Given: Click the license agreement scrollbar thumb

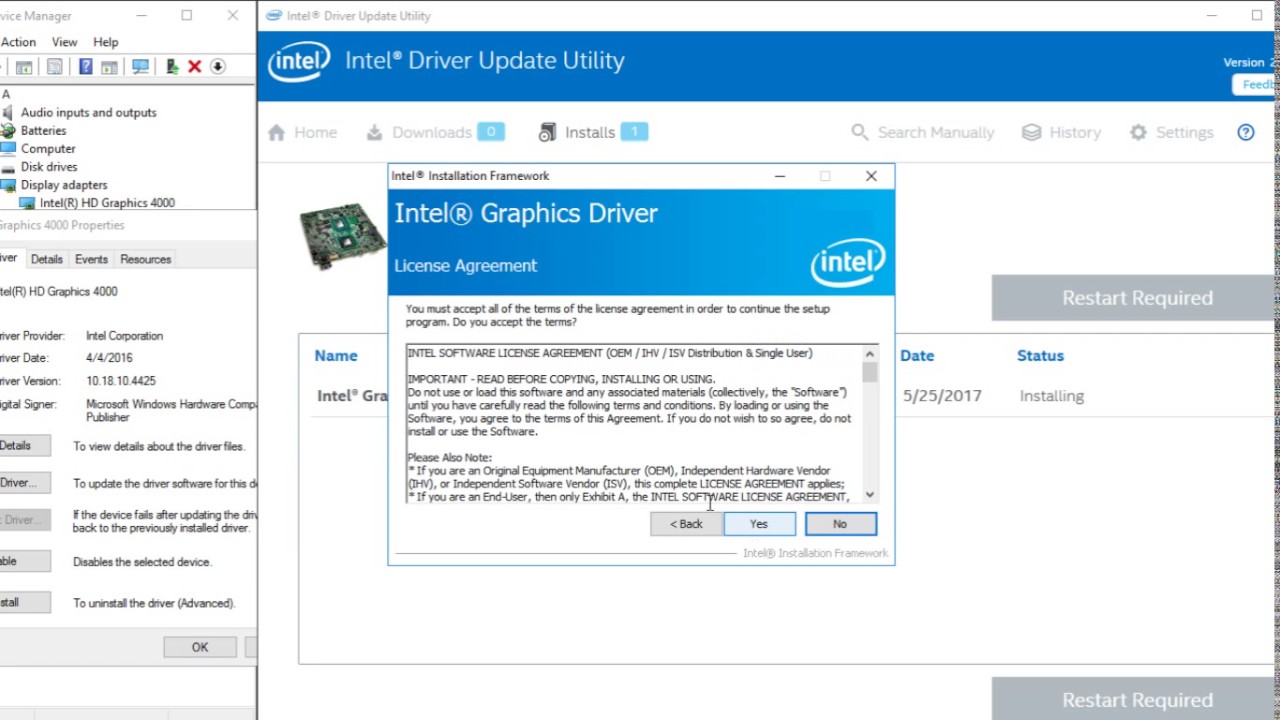Looking at the screenshot, I should click(869, 372).
